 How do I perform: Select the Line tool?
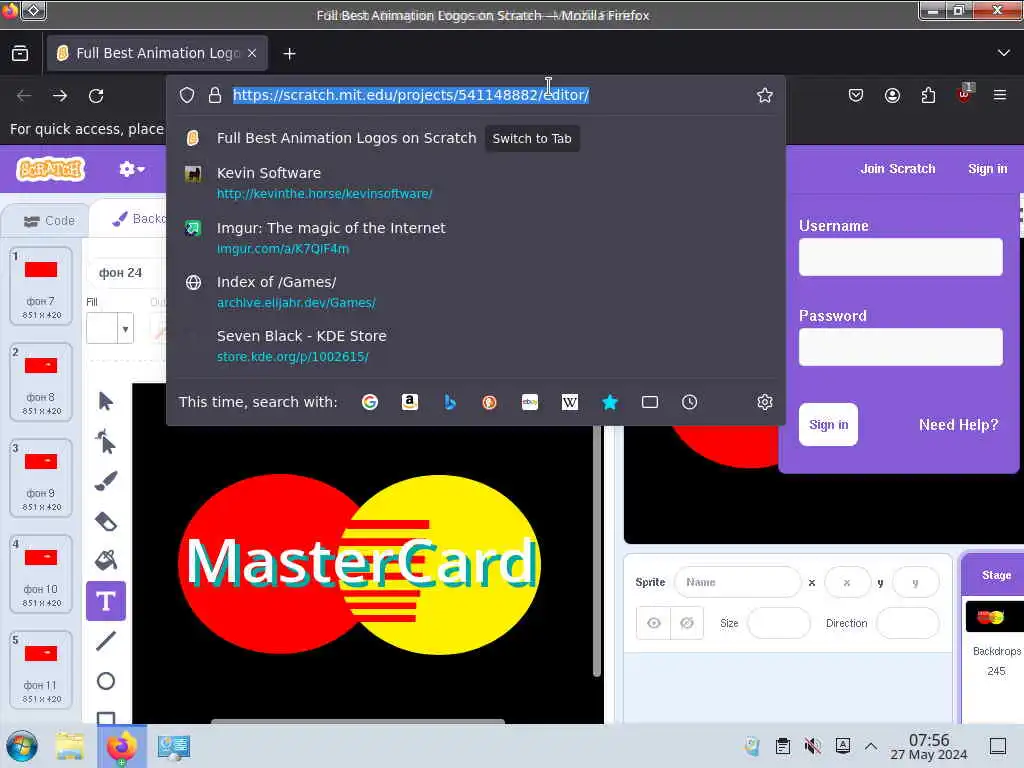tap(106, 641)
